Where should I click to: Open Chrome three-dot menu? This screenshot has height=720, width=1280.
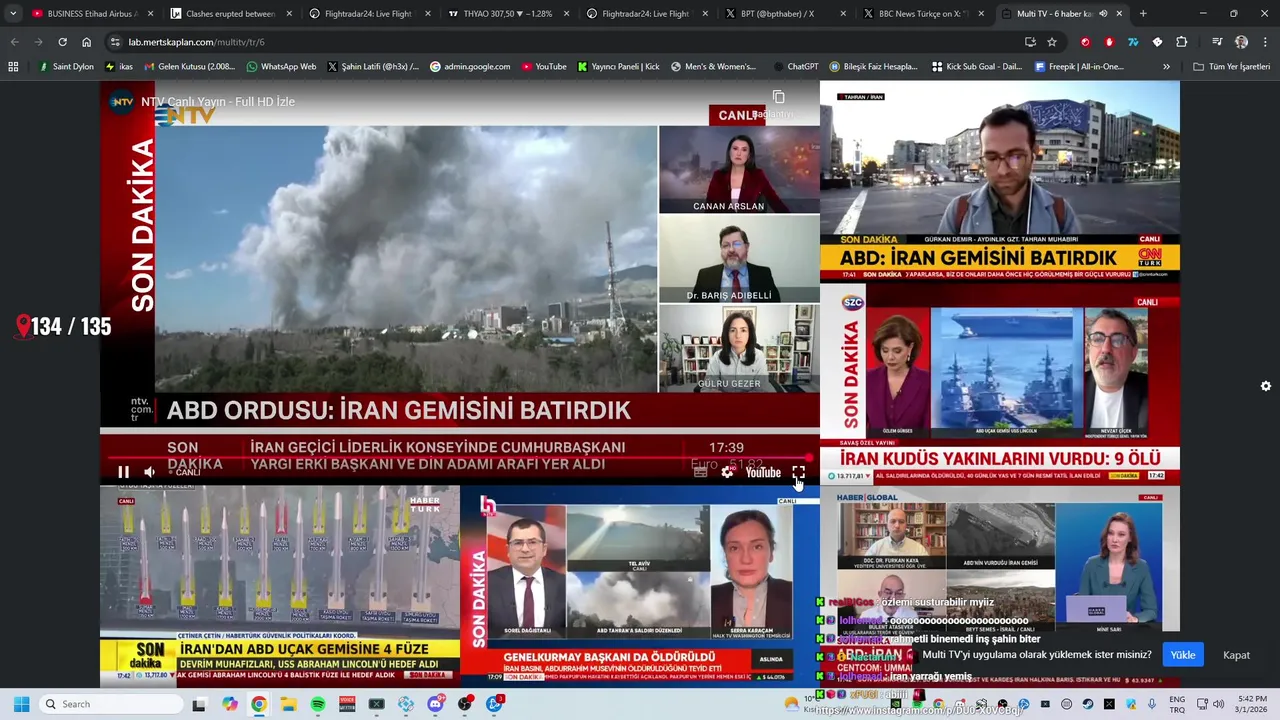(1264, 42)
